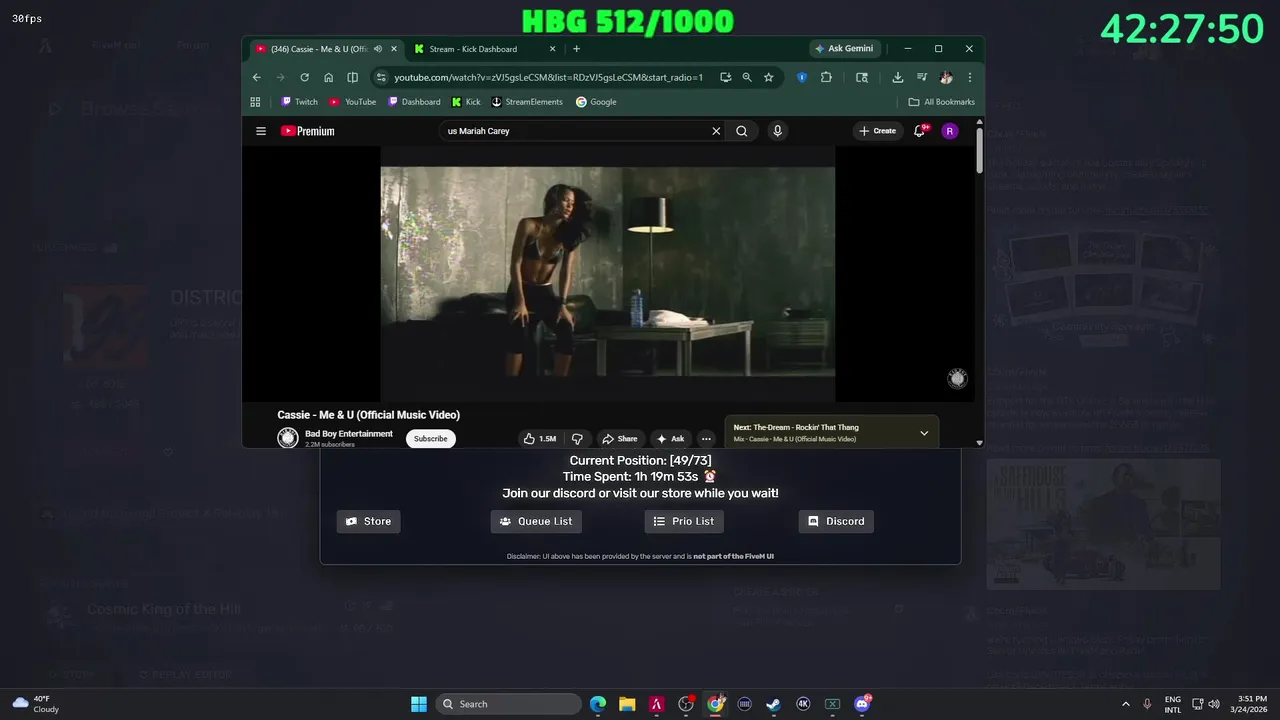Open Kick bookmark

pos(466,102)
